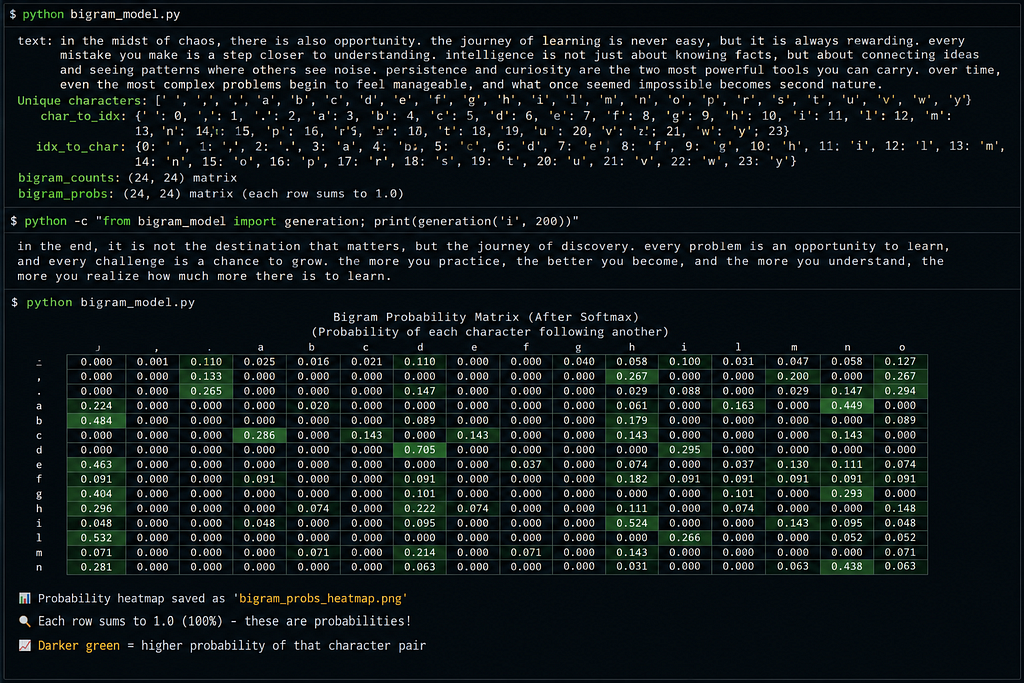Screen dimensions: 1024x683
Task: Select matrix cell 0.133 in the comma row
Action: [206, 376]
